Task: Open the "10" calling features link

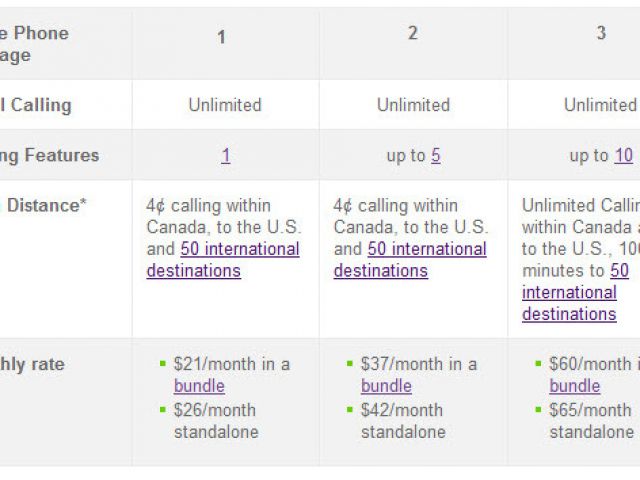Action: tap(624, 155)
